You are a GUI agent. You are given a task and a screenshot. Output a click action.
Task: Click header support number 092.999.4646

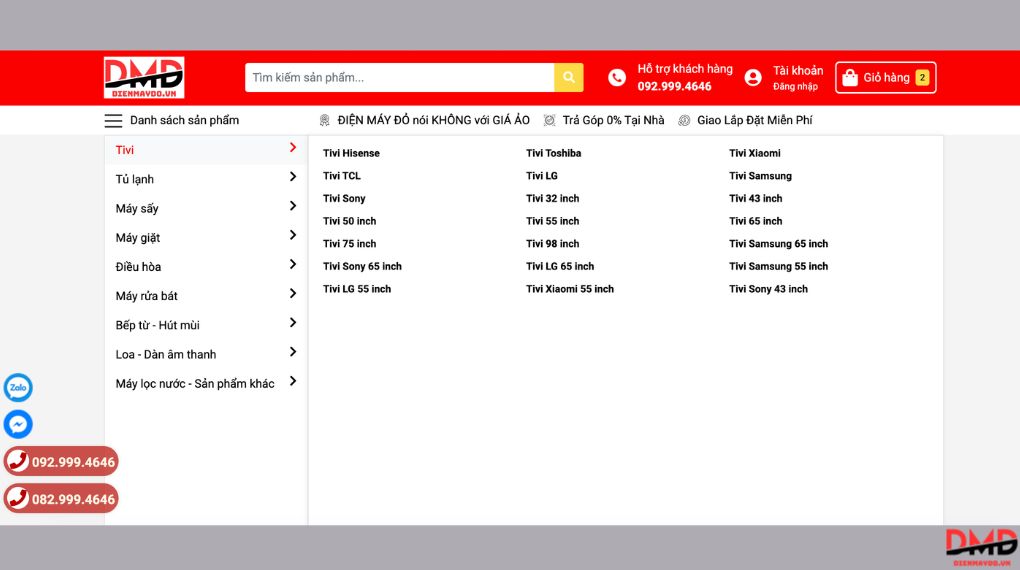click(x=675, y=87)
